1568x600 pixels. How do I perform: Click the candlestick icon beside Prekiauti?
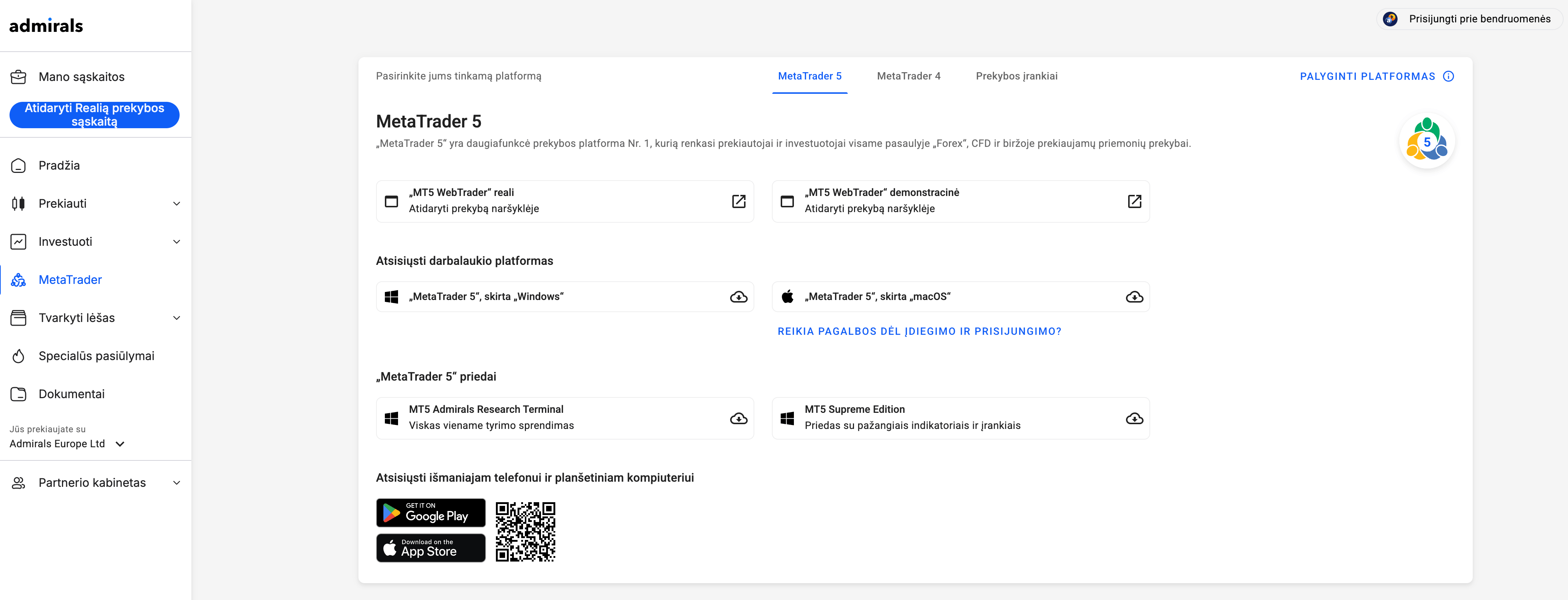tap(19, 204)
